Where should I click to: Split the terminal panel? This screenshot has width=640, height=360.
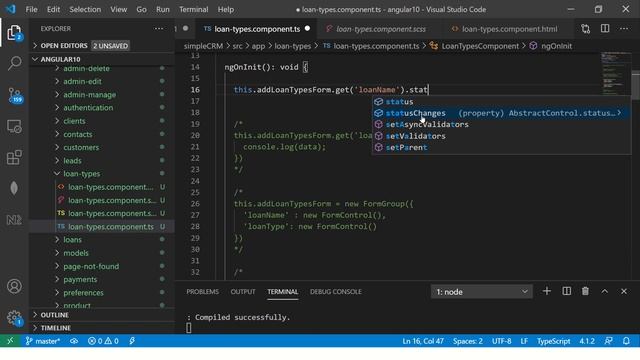click(x=567, y=291)
